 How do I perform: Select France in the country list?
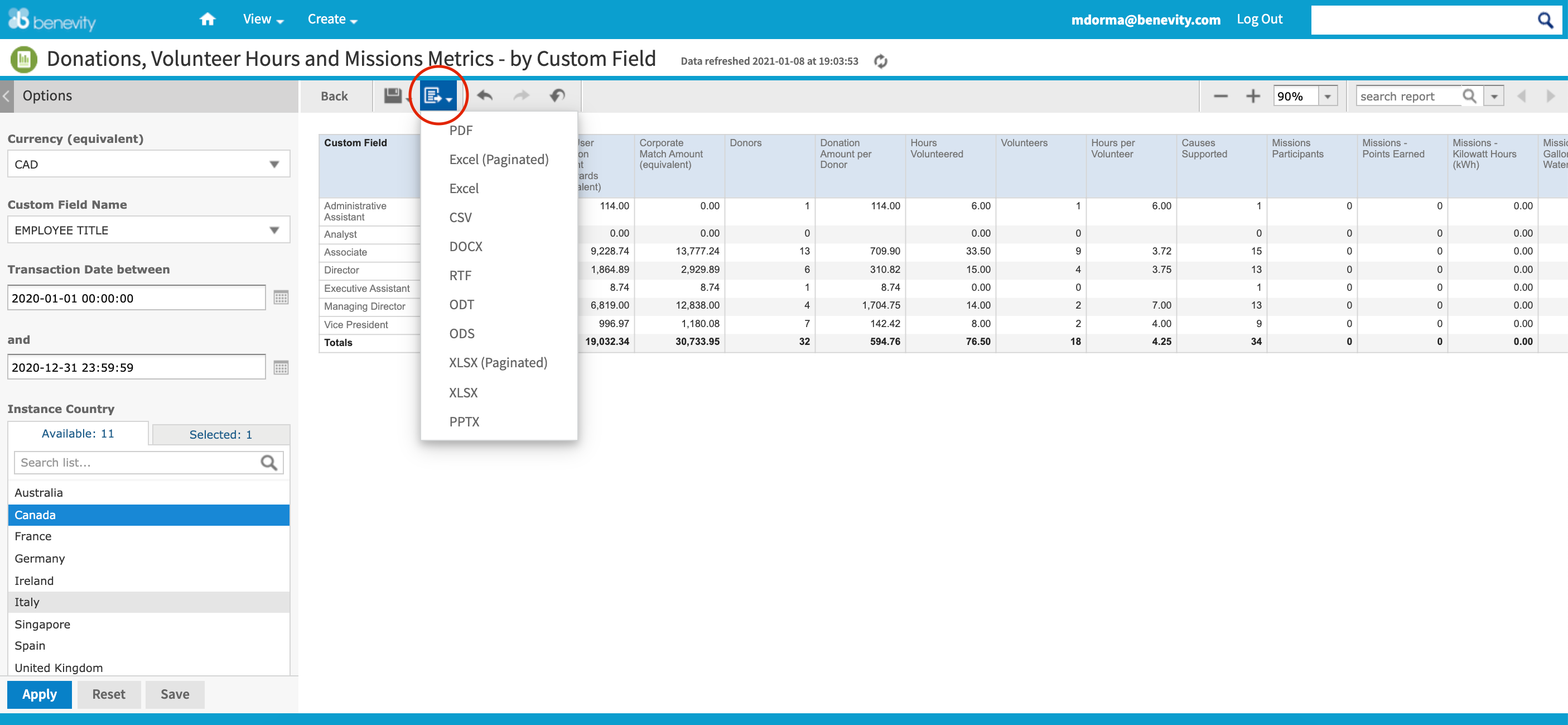[x=148, y=536]
